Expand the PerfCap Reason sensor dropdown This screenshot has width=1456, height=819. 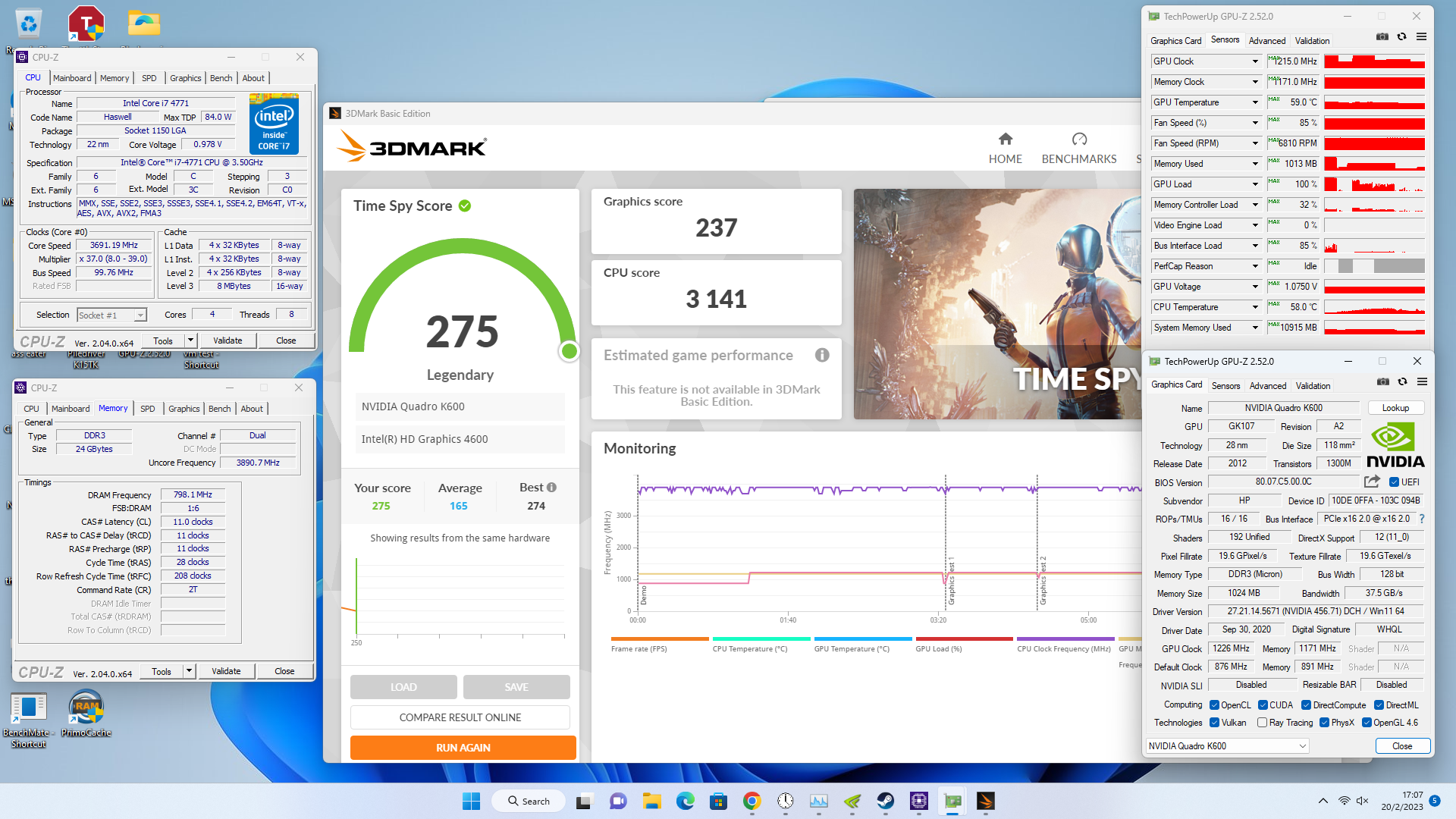(1255, 266)
